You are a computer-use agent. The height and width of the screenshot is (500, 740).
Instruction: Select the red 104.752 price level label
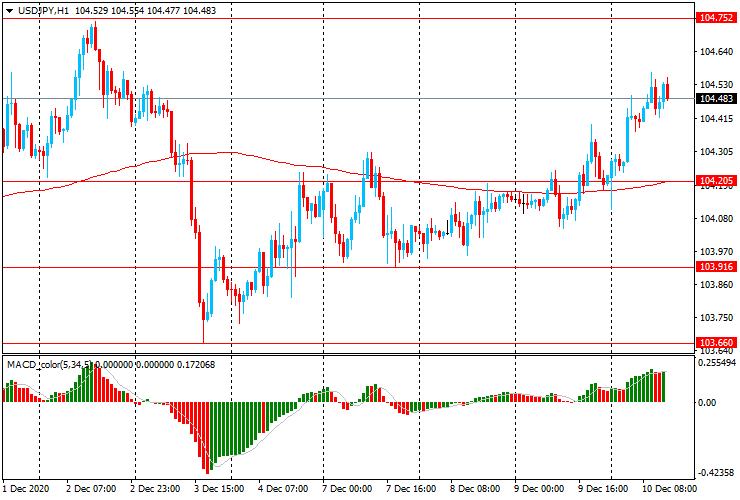[x=717, y=18]
